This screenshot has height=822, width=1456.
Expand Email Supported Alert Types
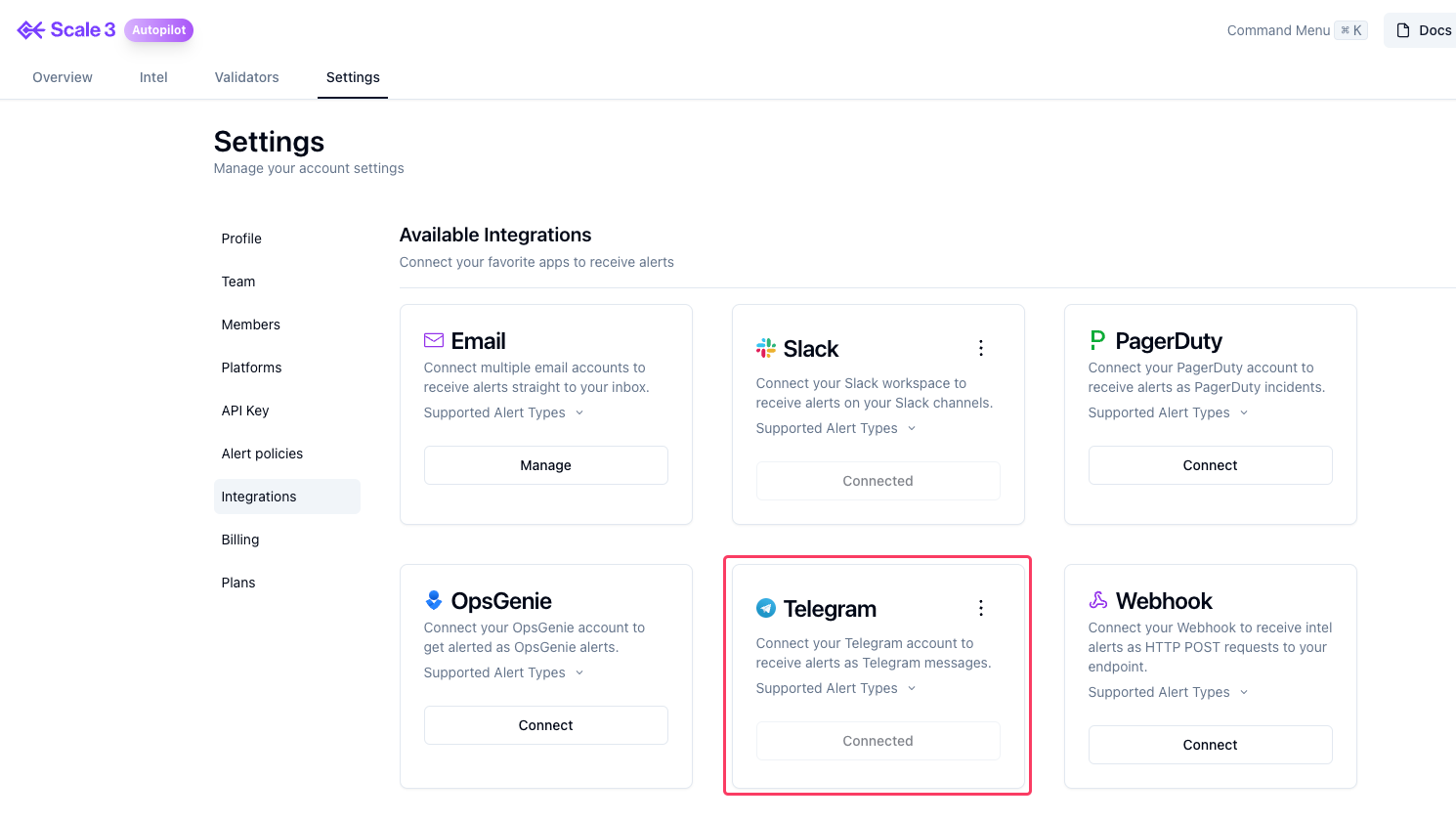tap(503, 412)
